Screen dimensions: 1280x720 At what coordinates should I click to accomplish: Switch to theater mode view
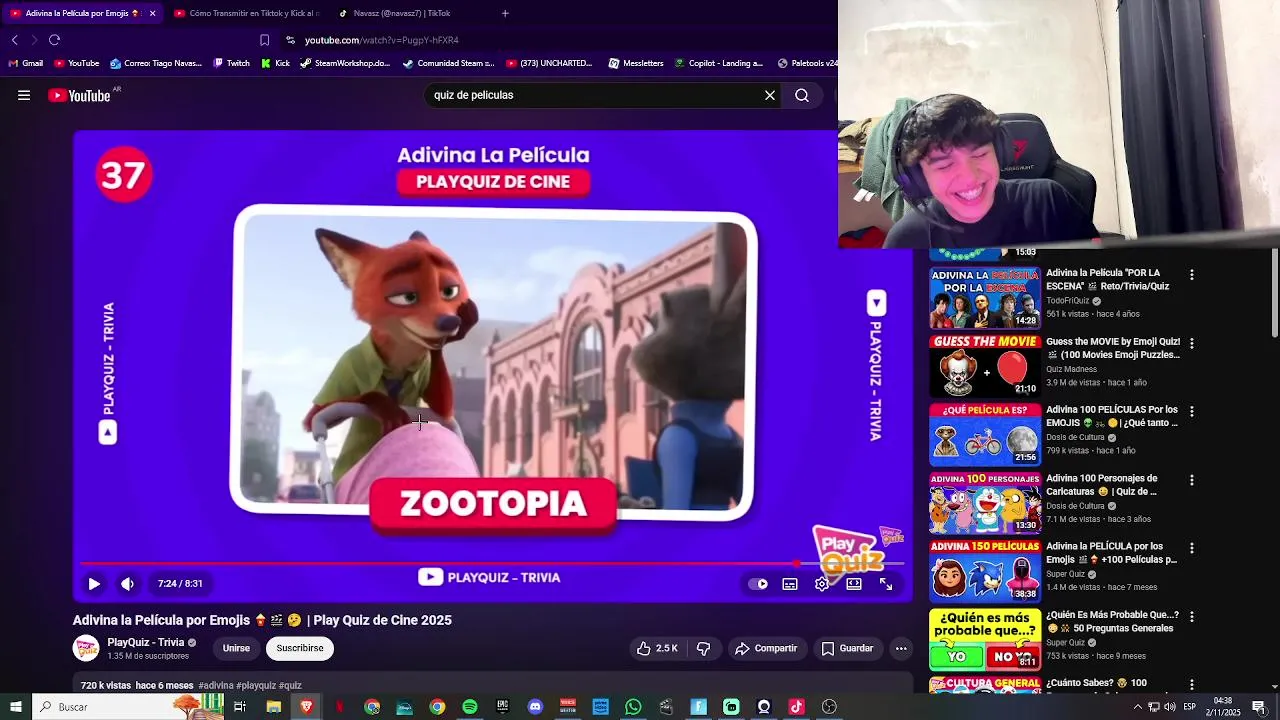[x=854, y=584]
